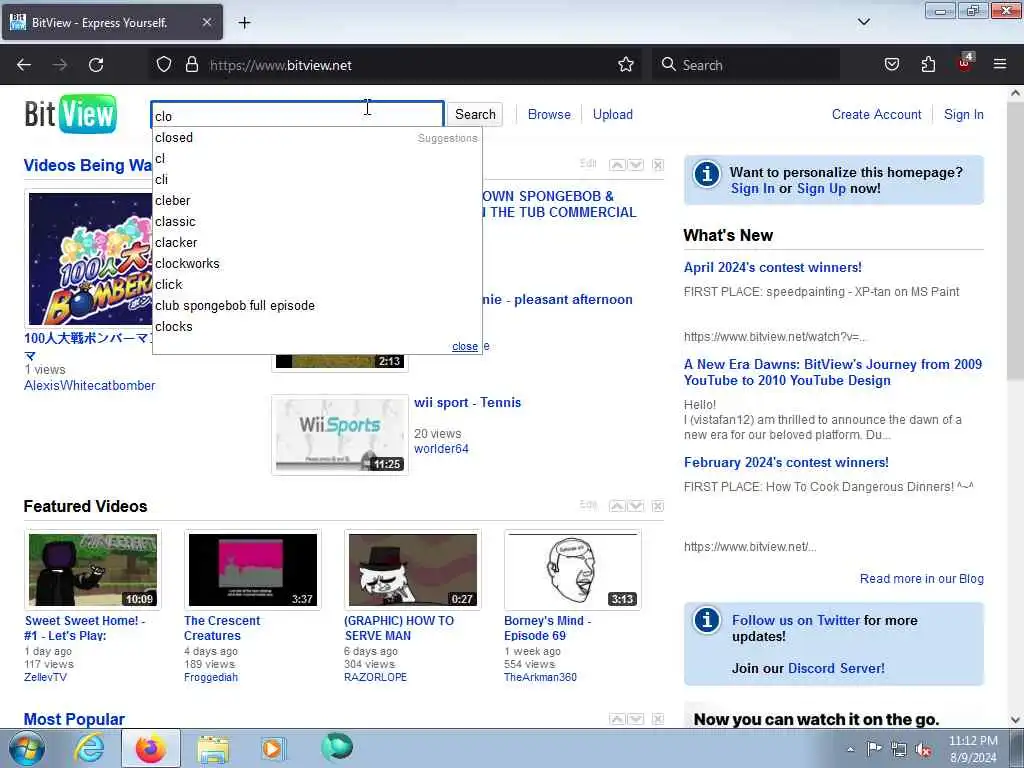
Task: Reload the page with the refresh icon
Action: [x=96, y=65]
